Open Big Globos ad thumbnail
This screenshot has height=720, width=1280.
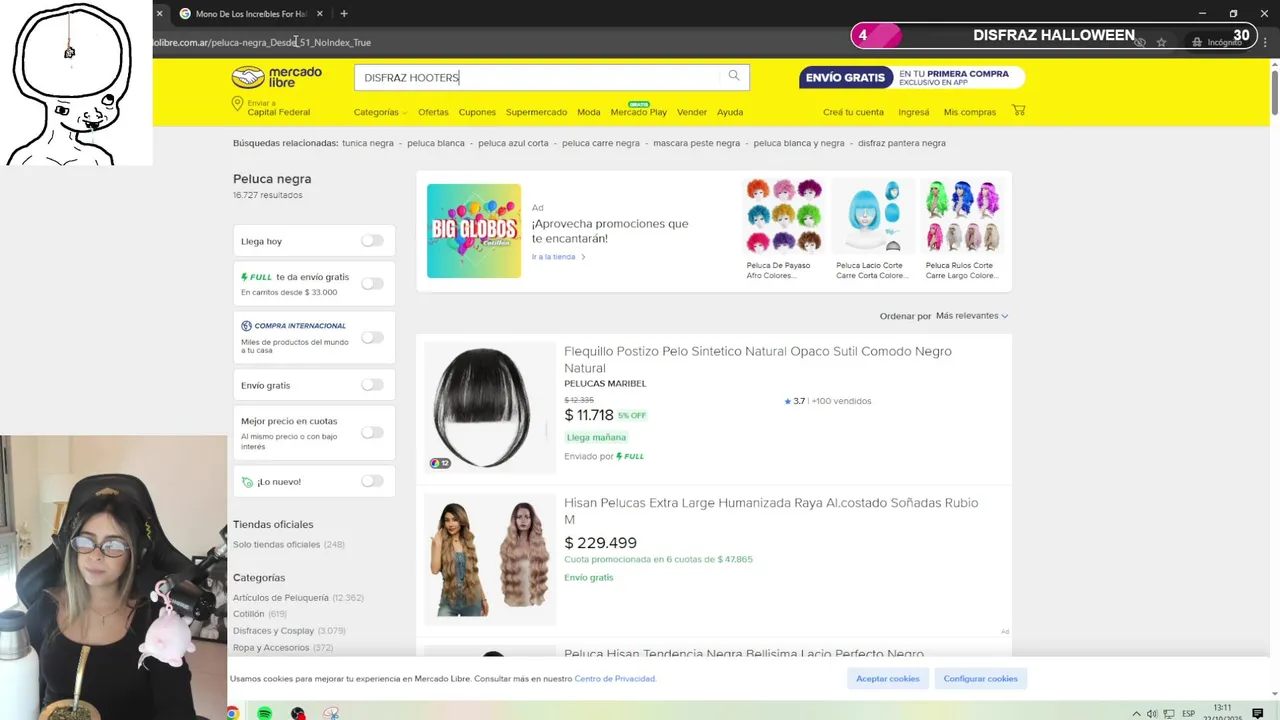coord(474,231)
